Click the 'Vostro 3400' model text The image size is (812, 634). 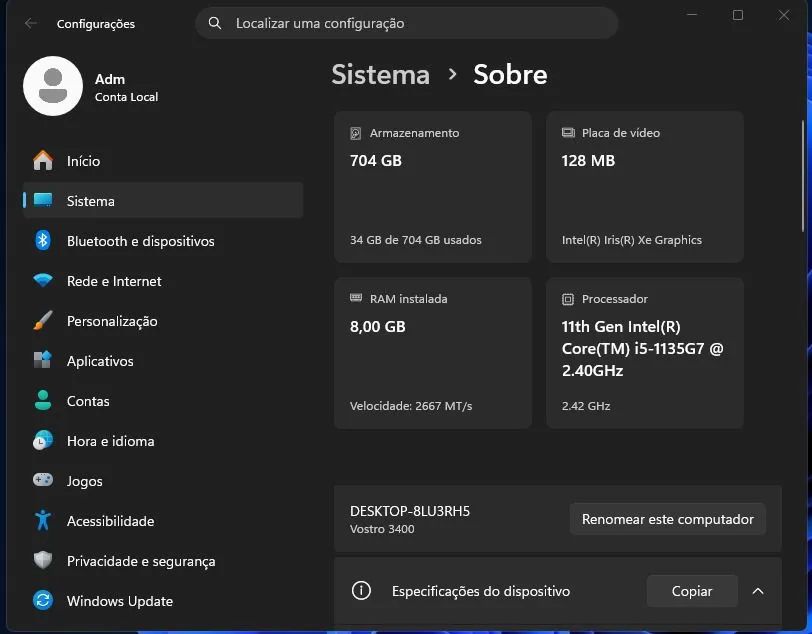tap(382, 529)
